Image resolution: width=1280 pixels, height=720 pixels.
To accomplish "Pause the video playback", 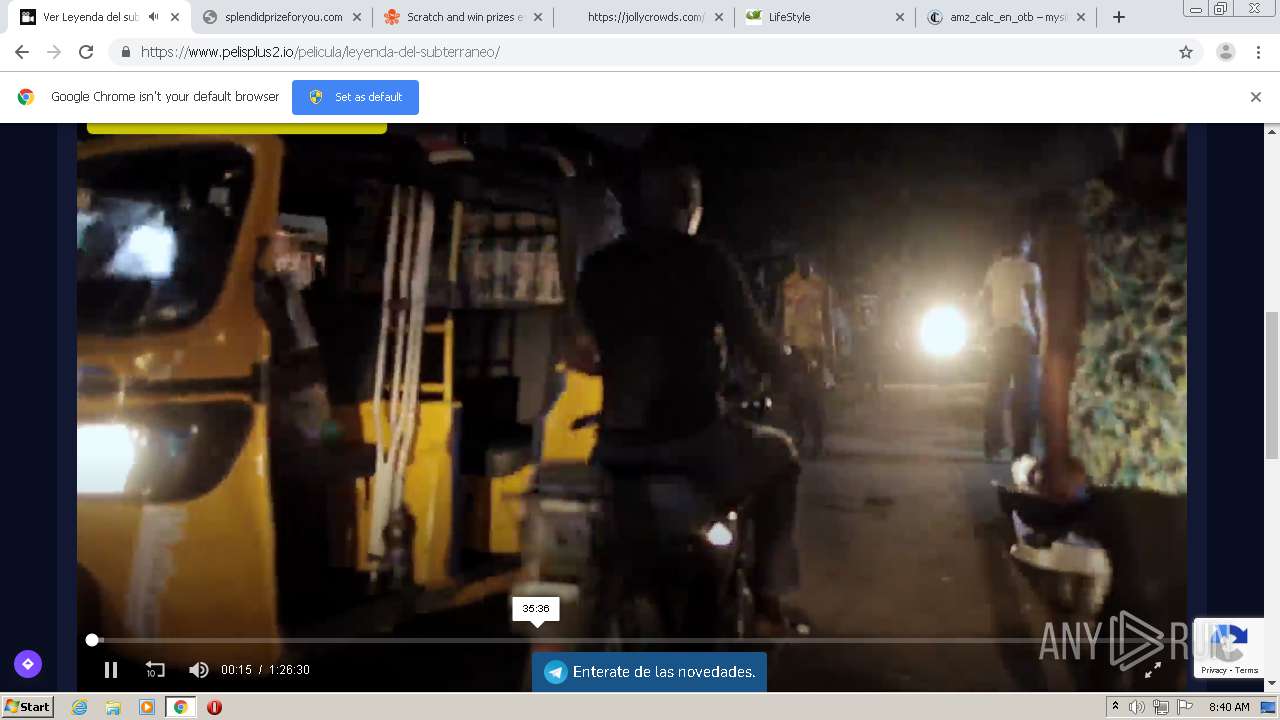I will coord(111,670).
